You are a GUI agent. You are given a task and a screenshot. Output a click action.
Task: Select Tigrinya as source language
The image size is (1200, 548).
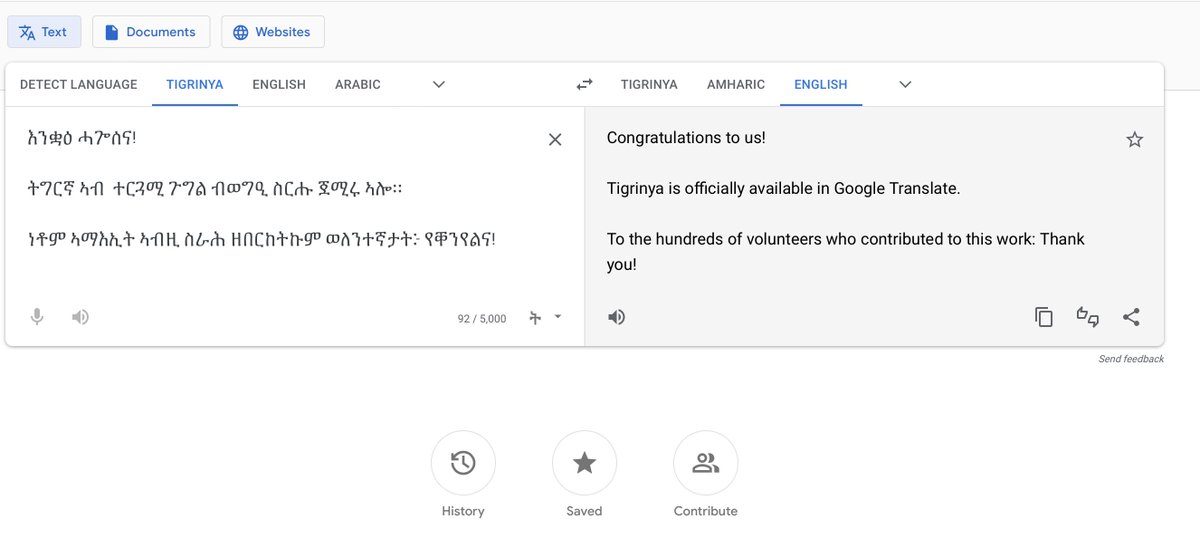pyautogui.click(x=194, y=85)
